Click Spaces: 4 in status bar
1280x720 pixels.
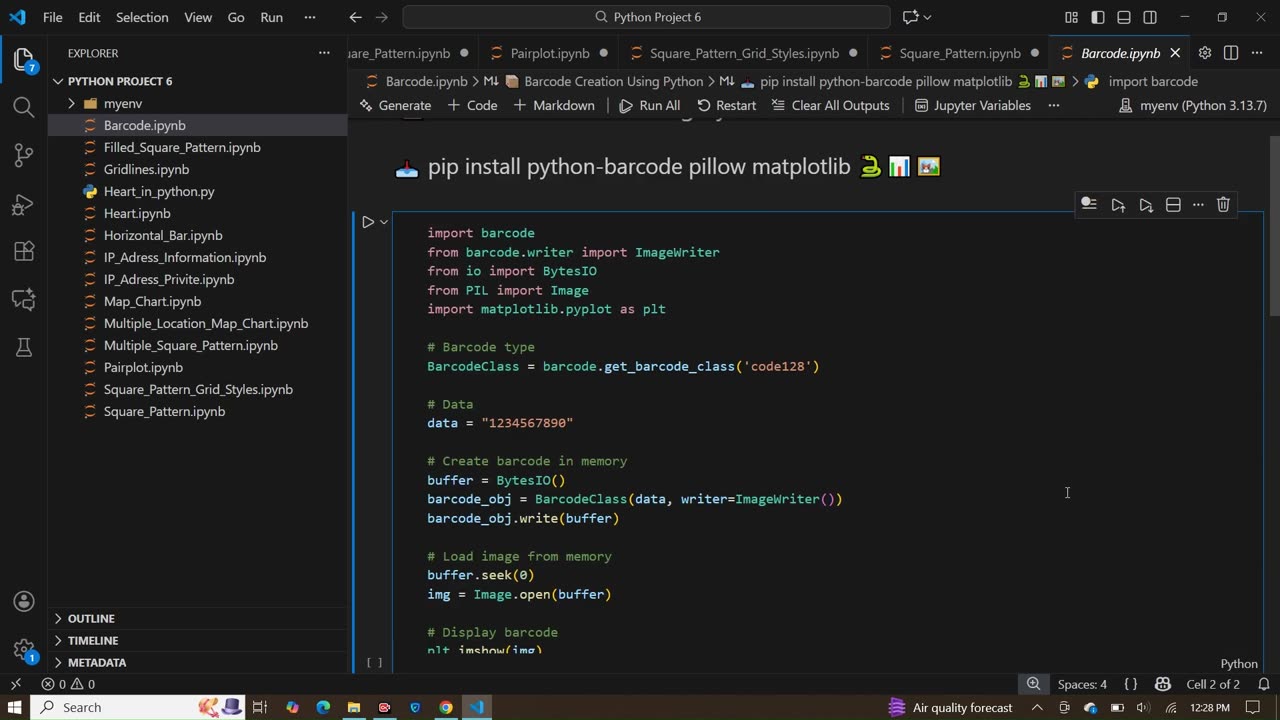click(1082, 684)
